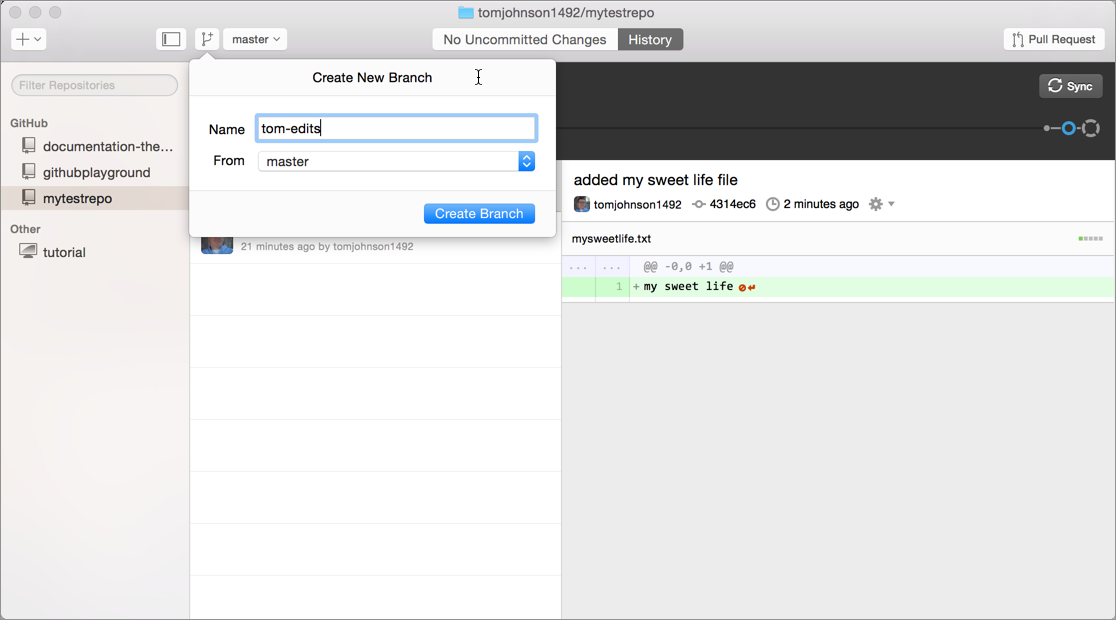The image size is (1116, 620).
Task: Click the create new branch icon
Action: [207, 39]
